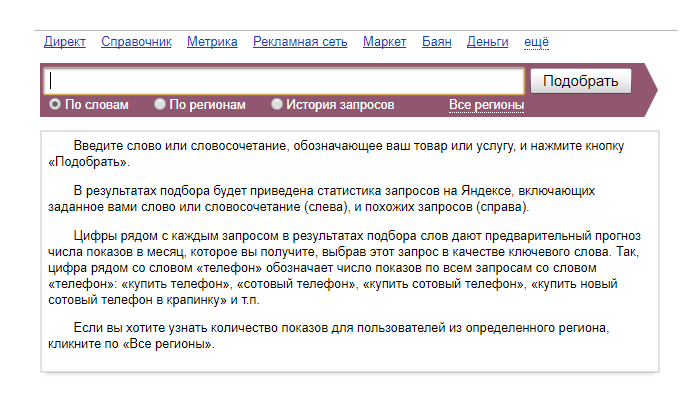Open the Деньги service link

click(487, 41)
